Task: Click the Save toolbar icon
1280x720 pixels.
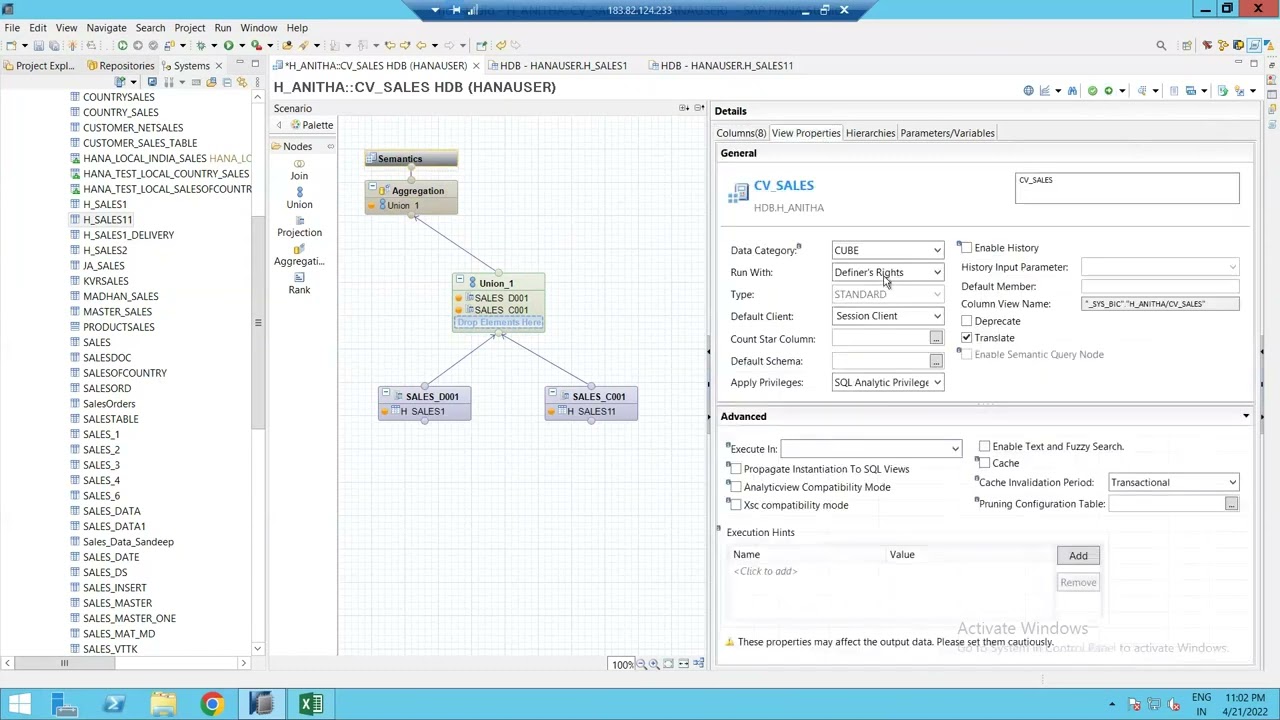Action: click(x=39, y=45)
